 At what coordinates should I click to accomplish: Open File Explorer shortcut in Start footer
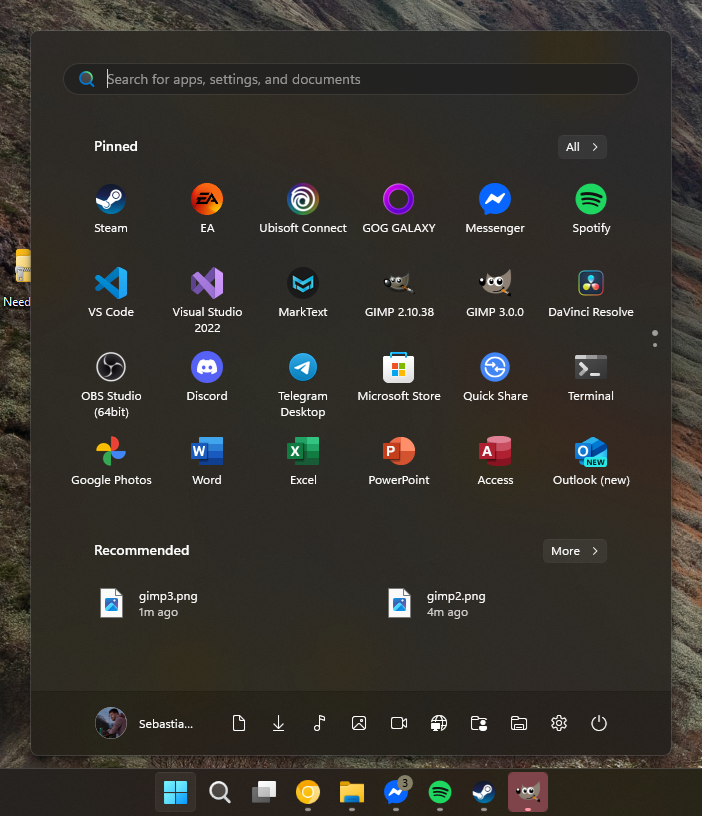point(519,723)
